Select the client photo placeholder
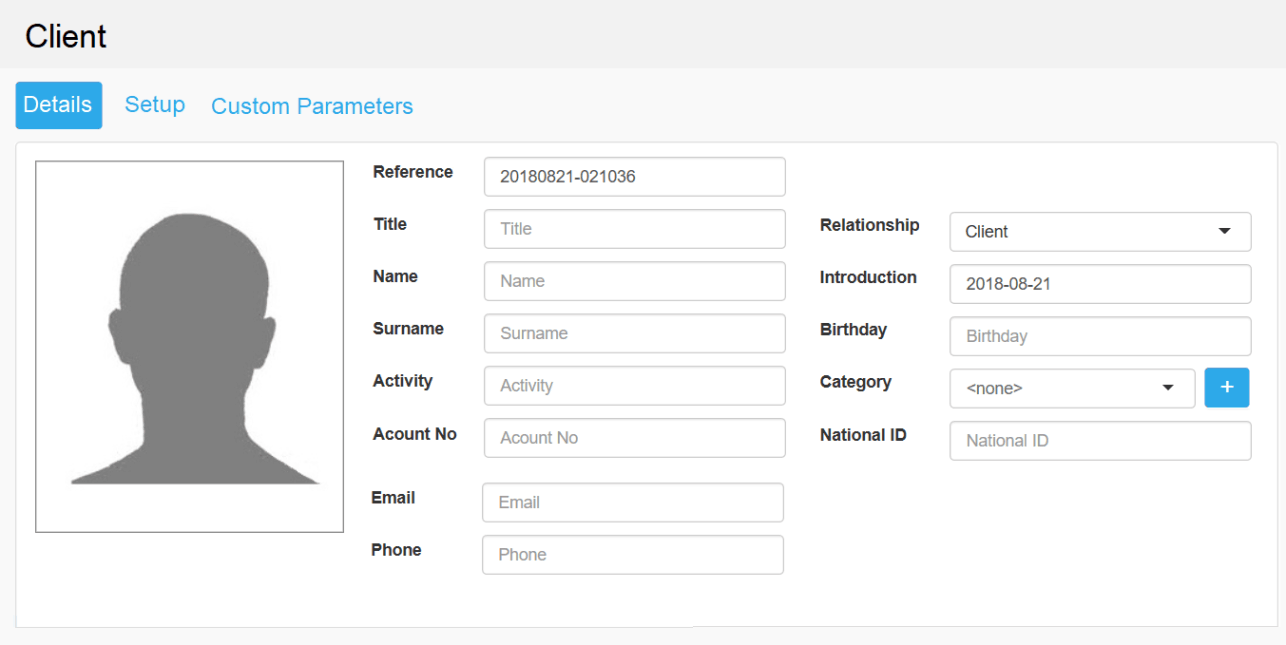This screenshot has width=1286, height=645. [x=190, y=347]
